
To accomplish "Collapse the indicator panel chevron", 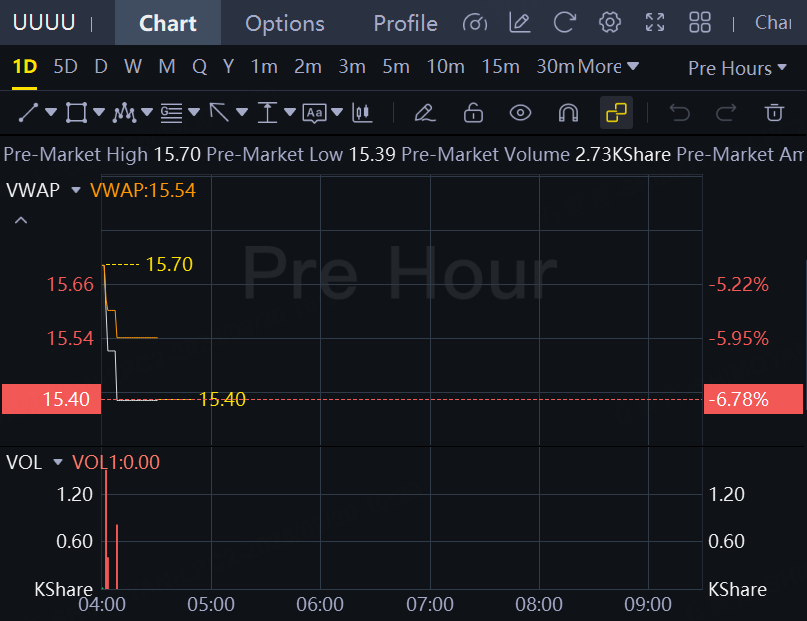I will point(21,221).
